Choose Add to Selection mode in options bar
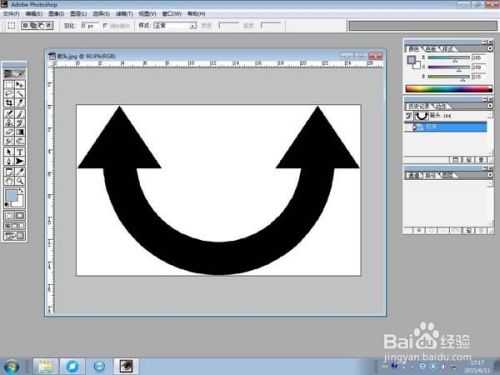Screen dimensions: 500x375 (x=33, y=25)
